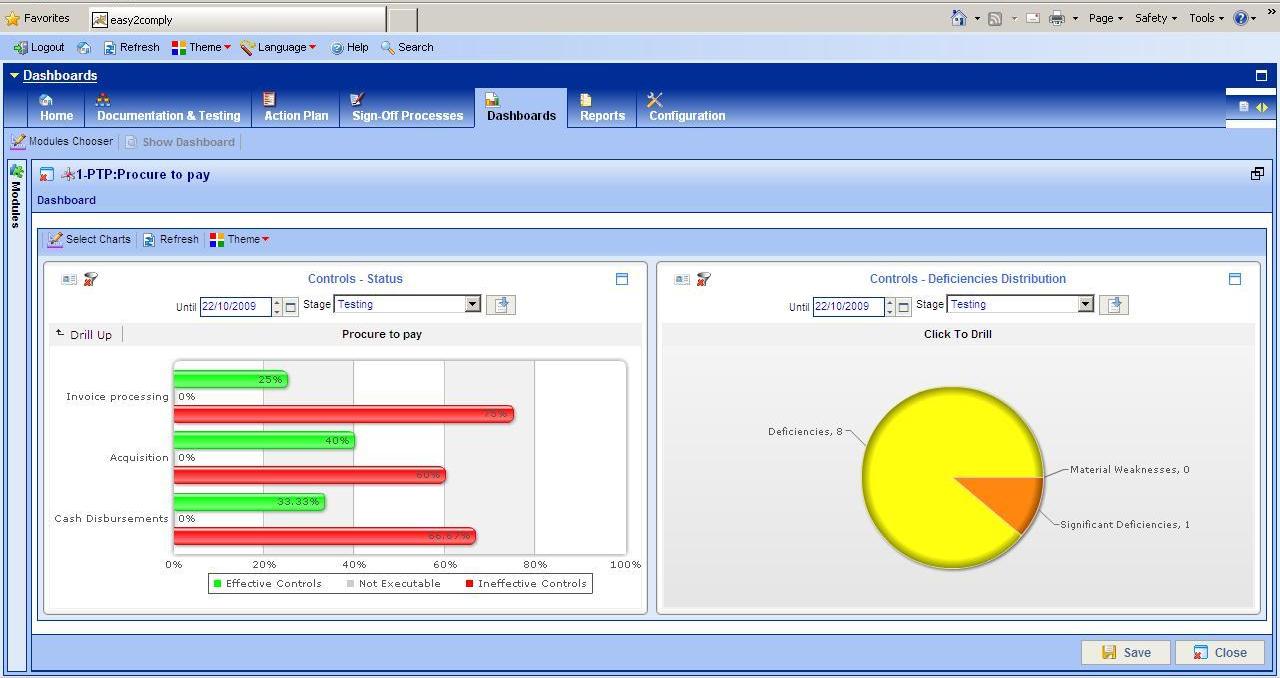Image resolution: width=1280 pixels, height=678 pixels.
Task: Select the Dashboards tab
Action: [x=521, y=108]
